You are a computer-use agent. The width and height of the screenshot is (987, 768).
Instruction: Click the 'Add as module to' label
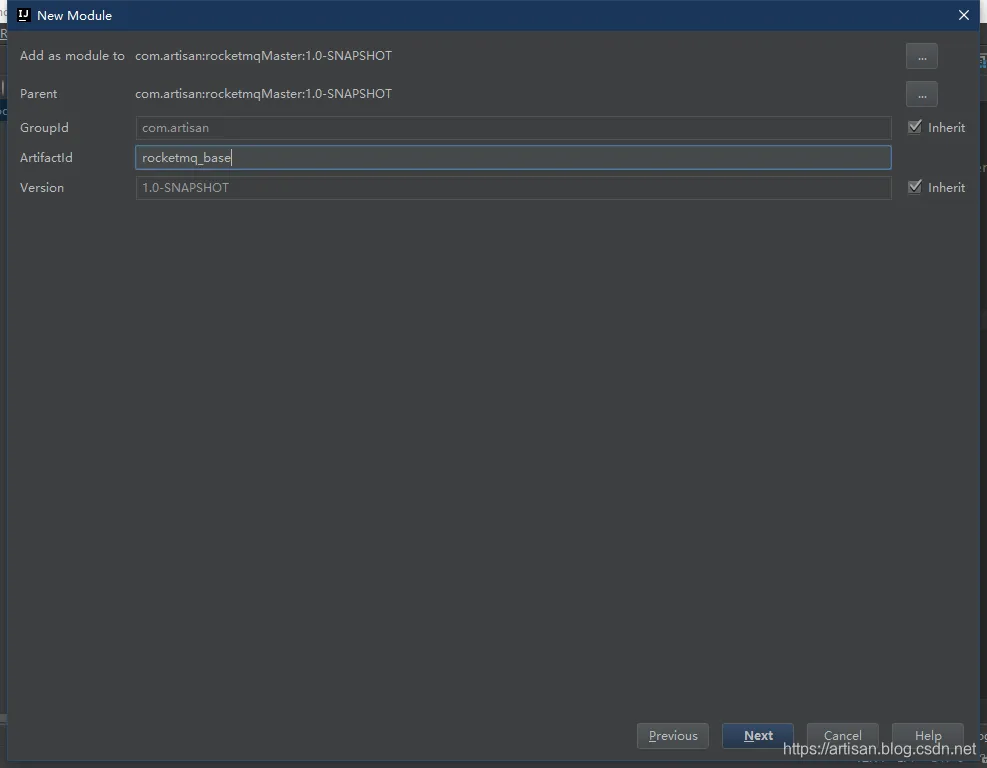(72, 56)
